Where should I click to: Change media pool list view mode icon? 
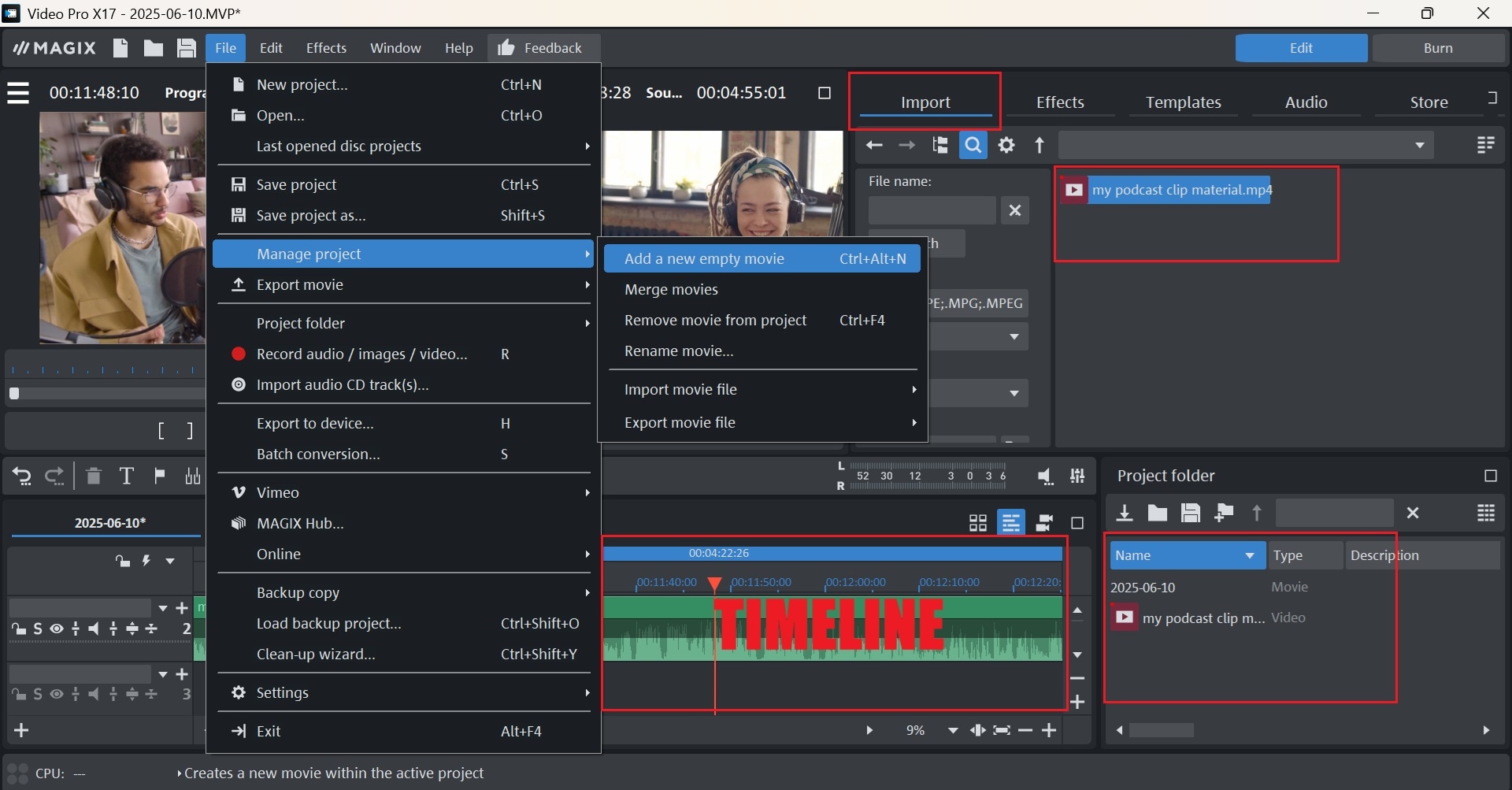point(1486,145)
